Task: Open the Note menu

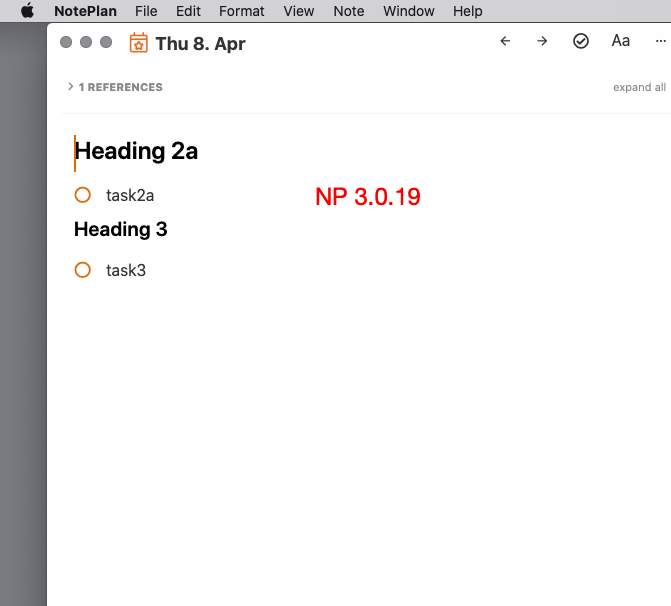Action: pyautogui.click(x=349, y=11)
